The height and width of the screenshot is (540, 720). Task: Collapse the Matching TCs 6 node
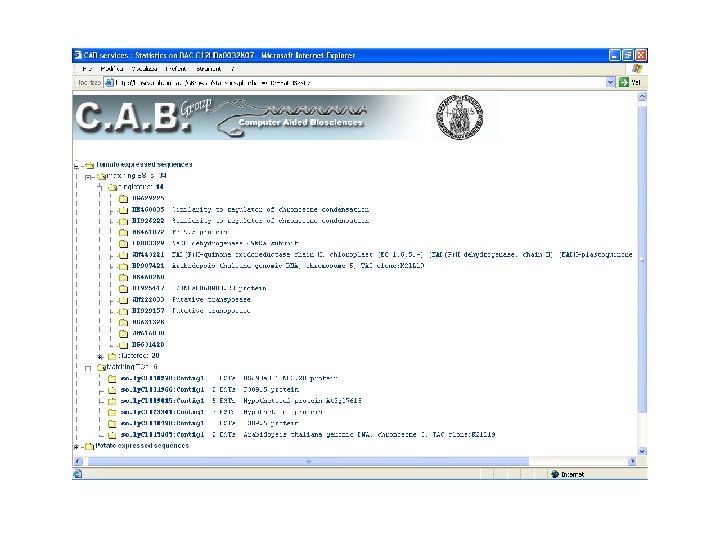88,368
